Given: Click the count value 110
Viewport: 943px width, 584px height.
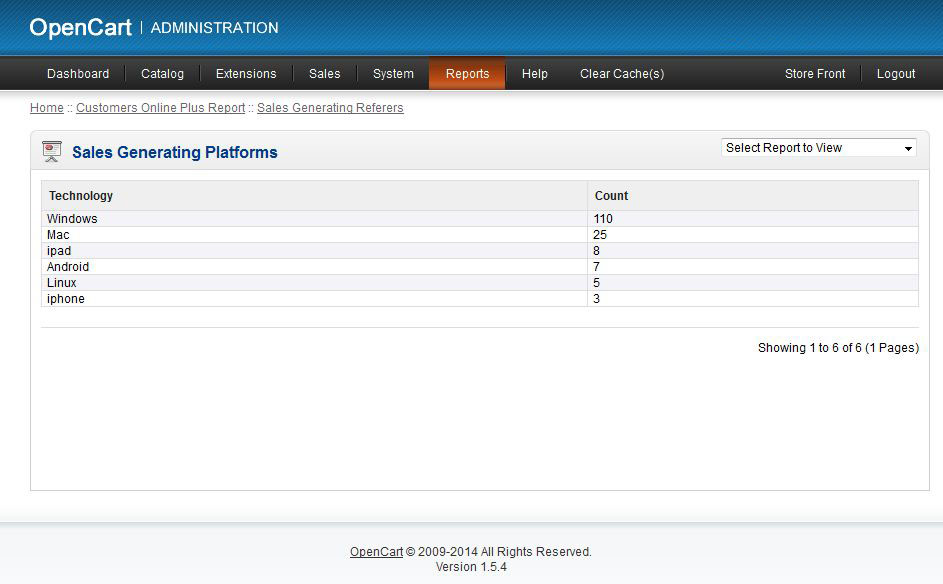Looking at the screenshot, I should pyautogui.click(x=603, y=218).
